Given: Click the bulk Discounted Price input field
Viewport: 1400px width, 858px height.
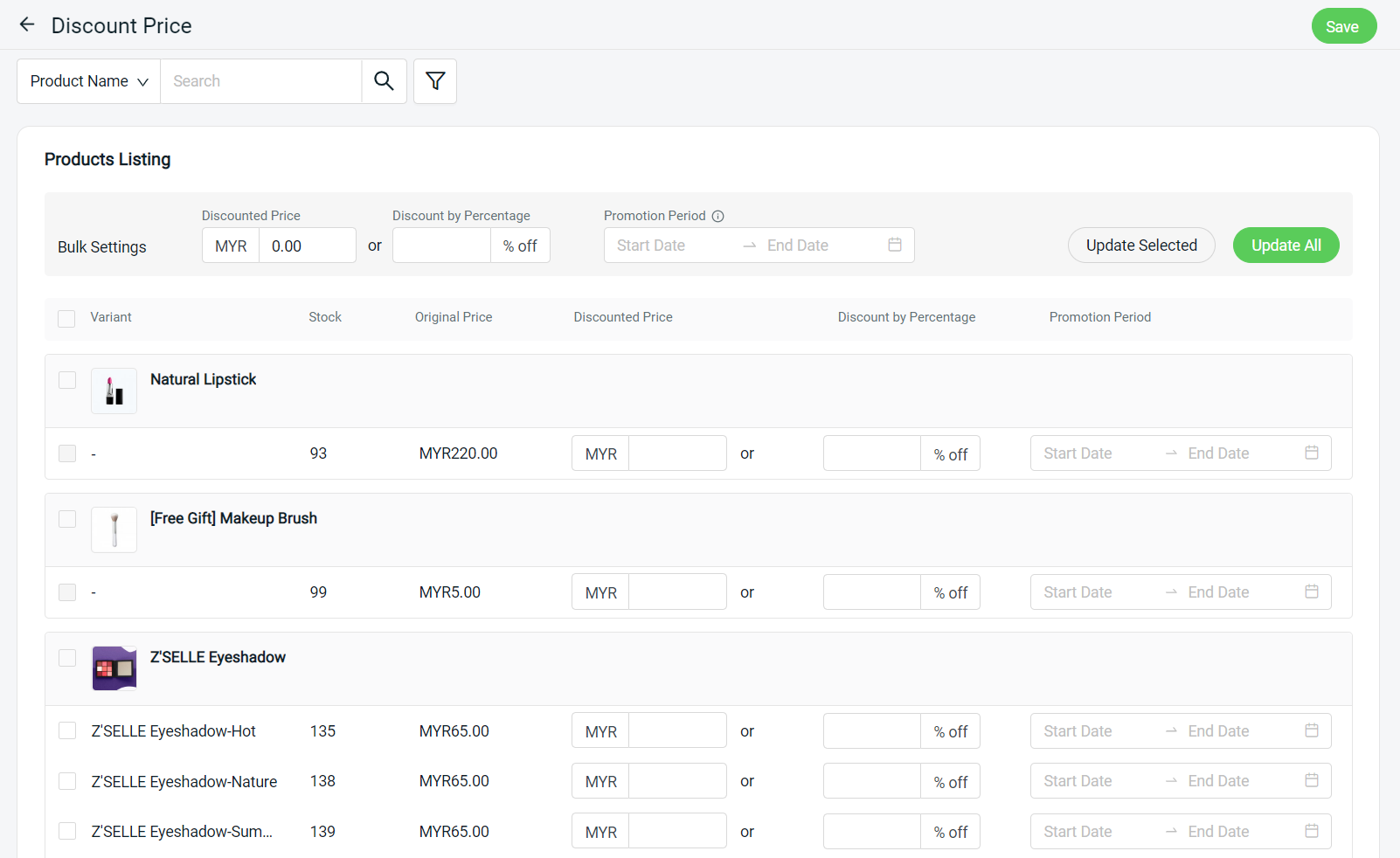Looking at the screenshot, I should [308, 245].
